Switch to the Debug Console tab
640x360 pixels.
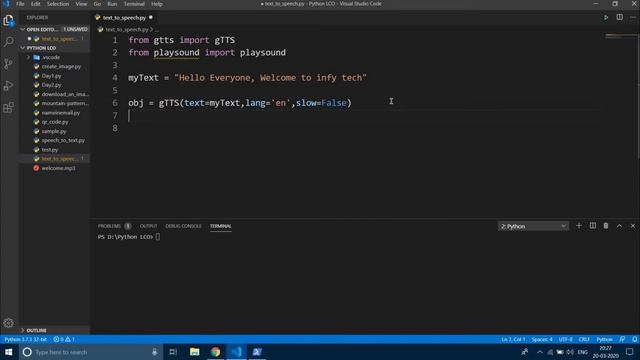click(x=183, y=226)
